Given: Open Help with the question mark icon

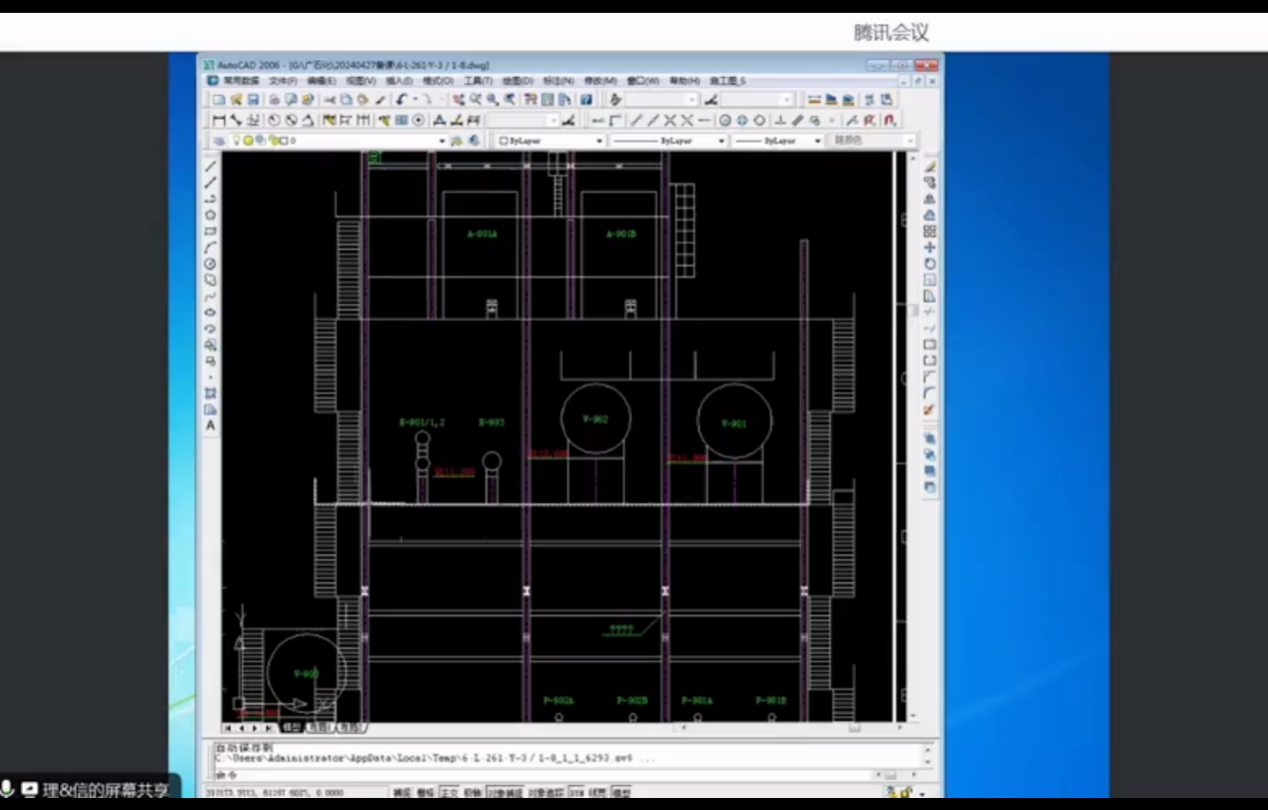Looking at the screenshot, I should click(586, 100).
